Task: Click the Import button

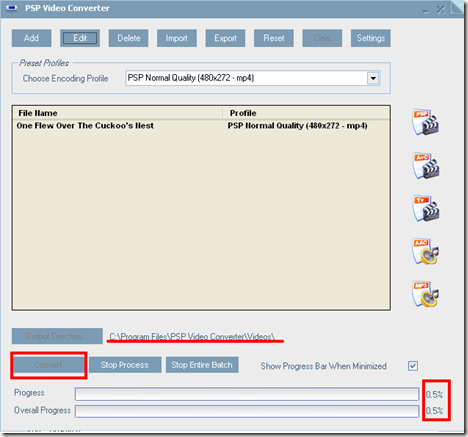Action: point(177,38)
